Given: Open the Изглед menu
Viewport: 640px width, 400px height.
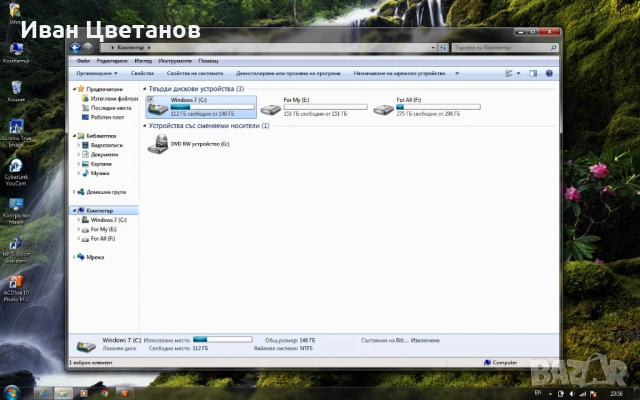Looking at the screenshot, I should pyautogui.click(x=143, y=61).
